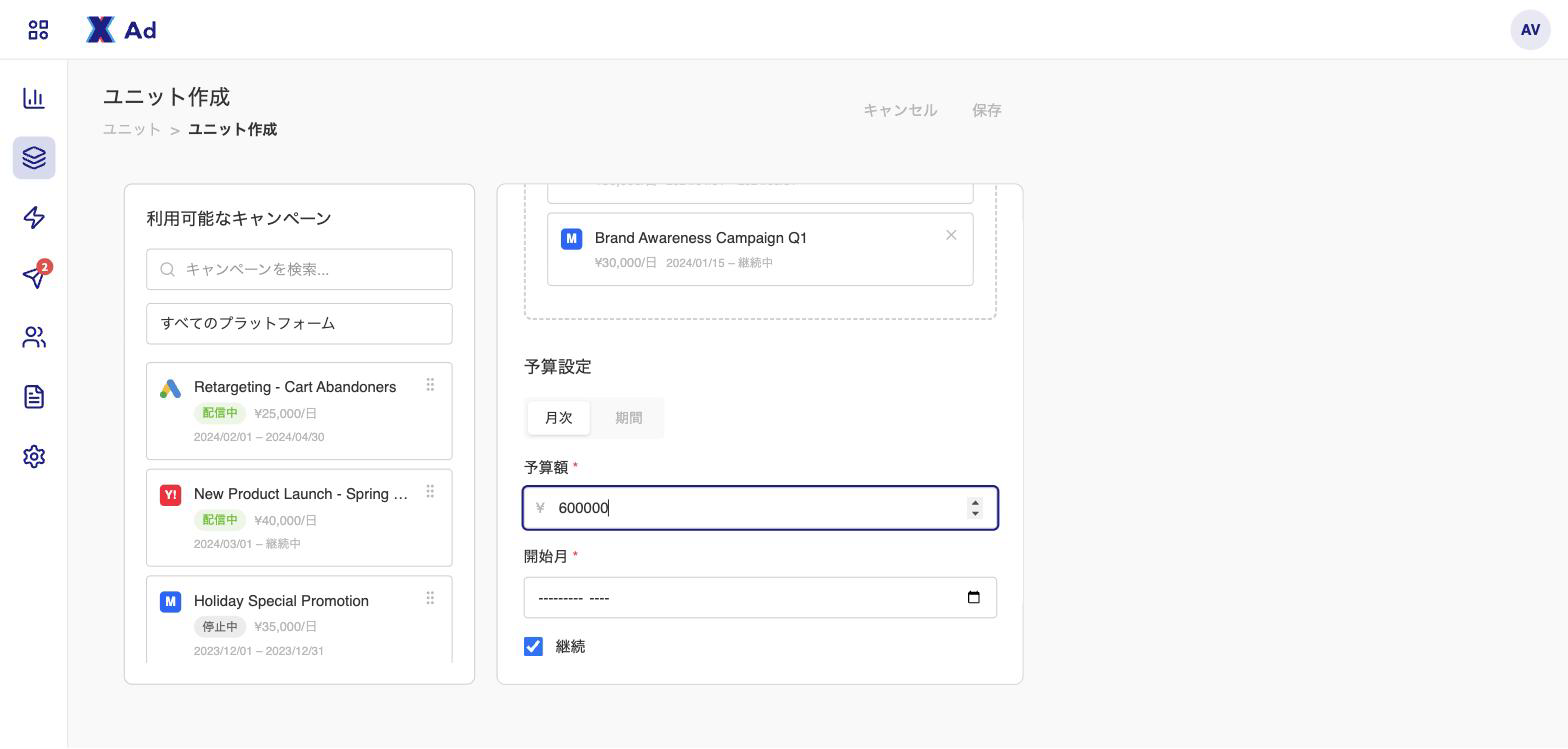
Task: Click the Google Ads icon on Retargeting card
Action: pyautogui.click(x=170, y=389)
